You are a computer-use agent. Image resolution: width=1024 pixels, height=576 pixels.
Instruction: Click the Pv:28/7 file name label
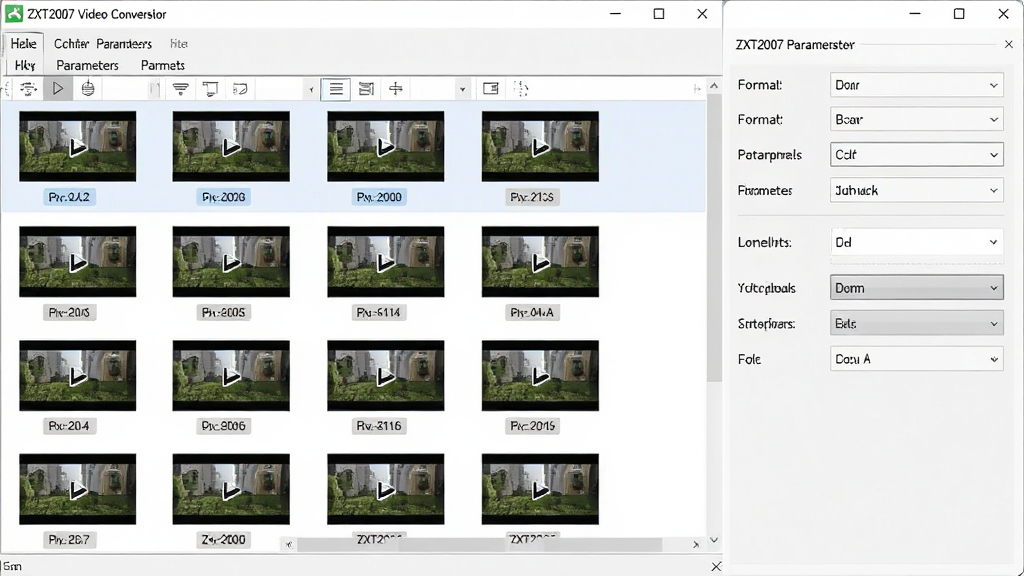(69, 540)
